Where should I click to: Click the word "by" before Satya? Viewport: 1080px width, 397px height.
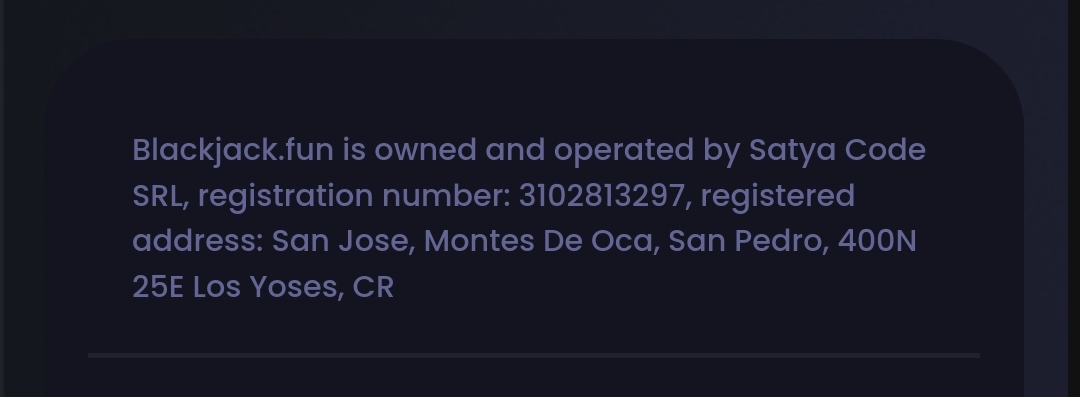click(721, 152)
